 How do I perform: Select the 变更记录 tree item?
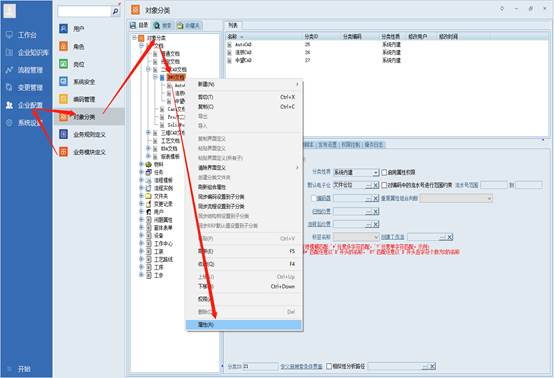click(163, 204)
